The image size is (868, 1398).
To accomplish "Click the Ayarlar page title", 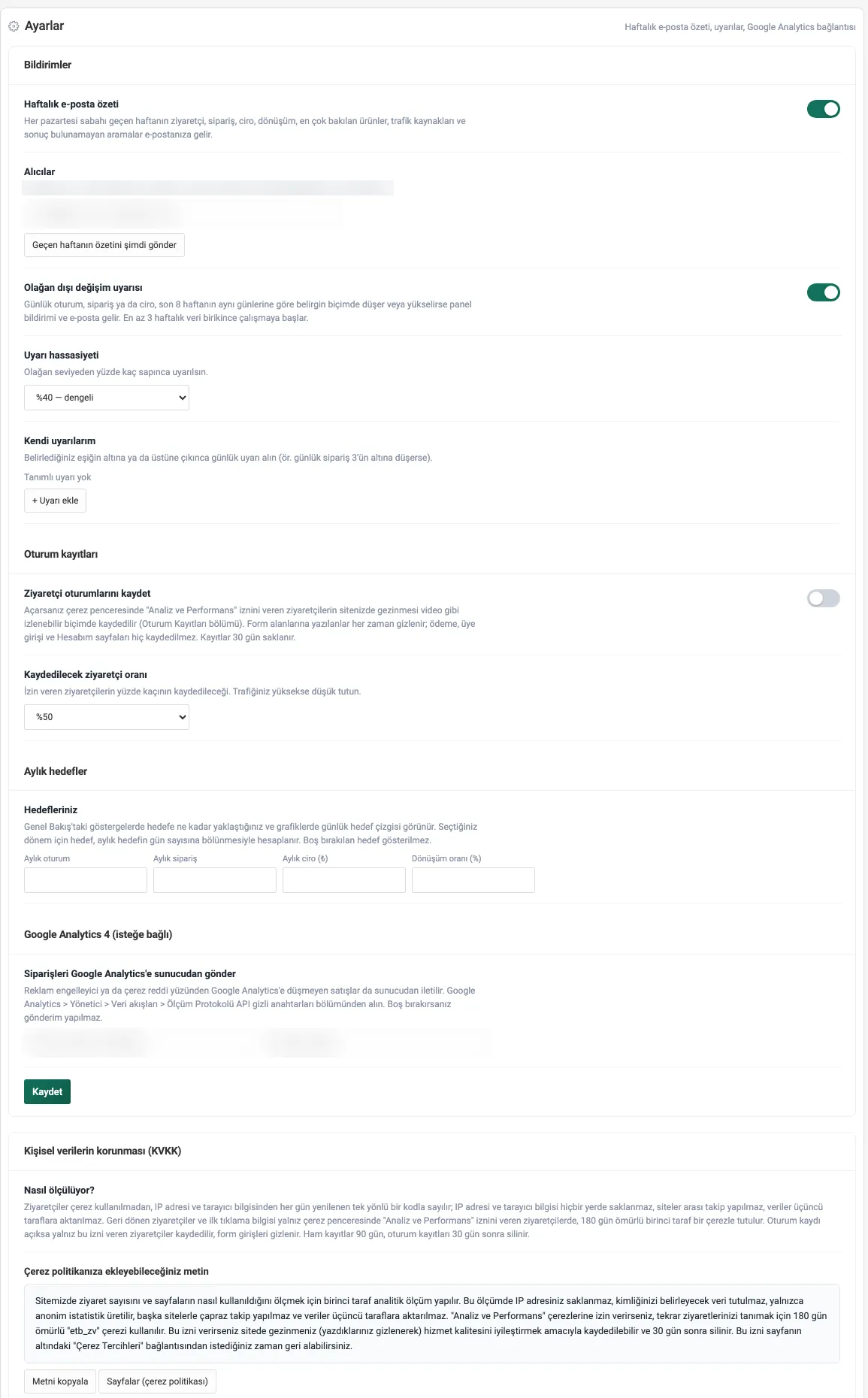I will [44, 26].
